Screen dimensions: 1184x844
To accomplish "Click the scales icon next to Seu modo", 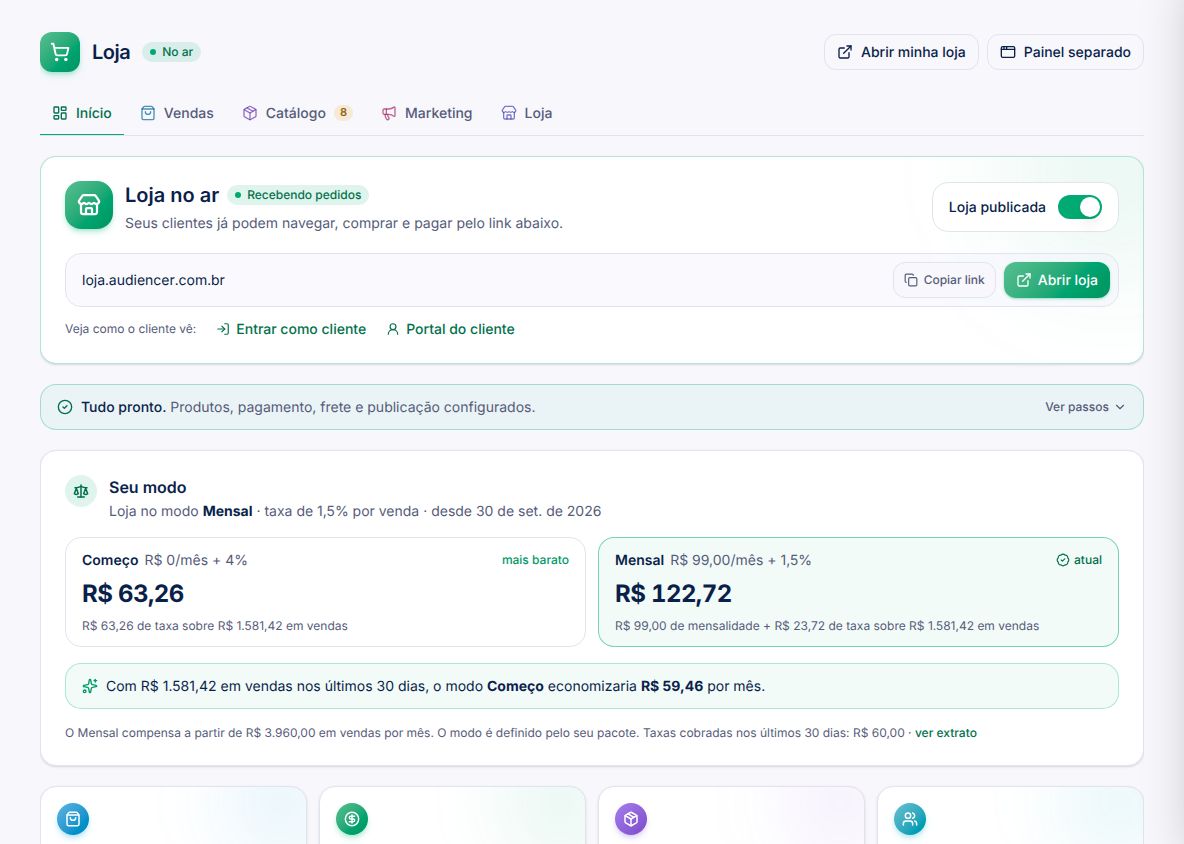I will pyautogui.click(x=81, y=491).
